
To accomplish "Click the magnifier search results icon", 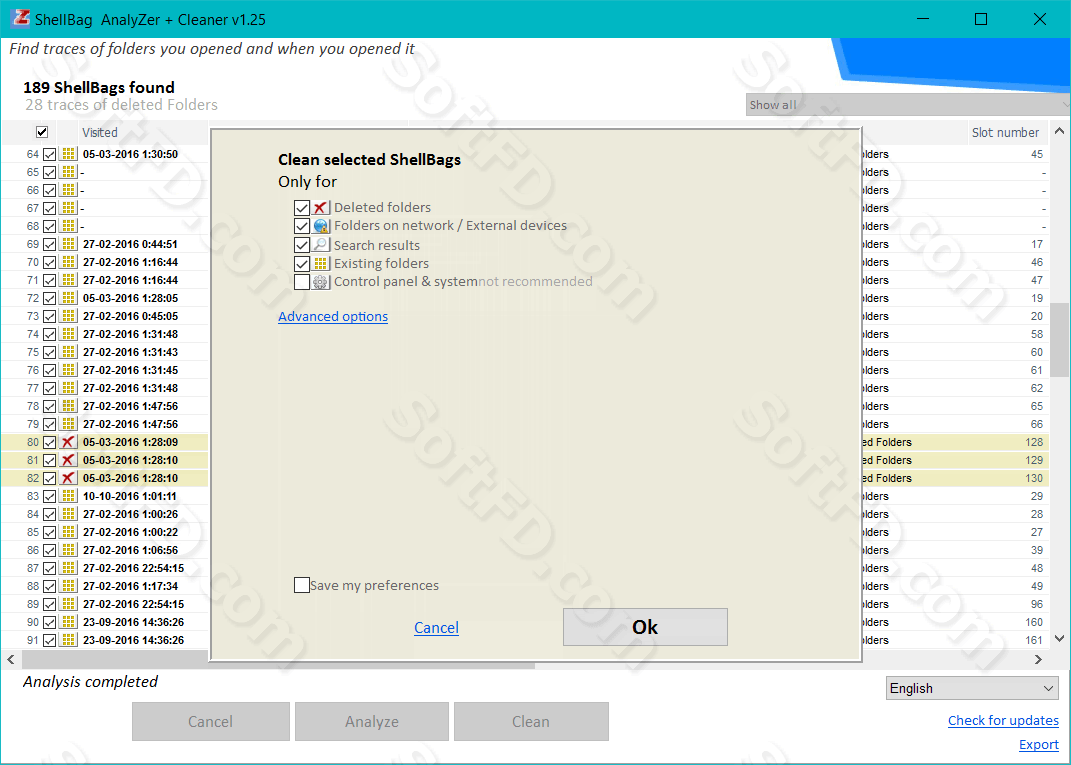I will [x=320, y=245].
